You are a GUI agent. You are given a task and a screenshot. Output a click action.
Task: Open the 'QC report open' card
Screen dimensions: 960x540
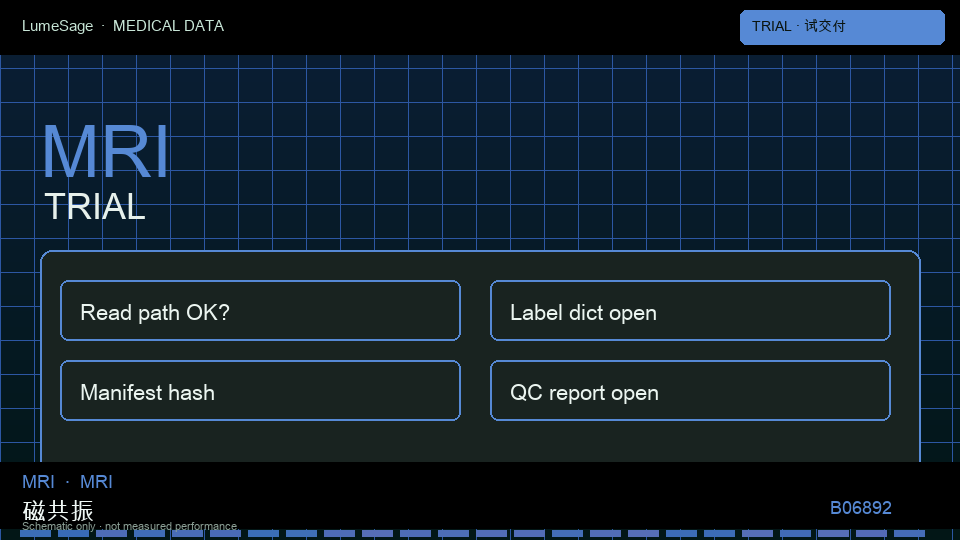point(690,391)
